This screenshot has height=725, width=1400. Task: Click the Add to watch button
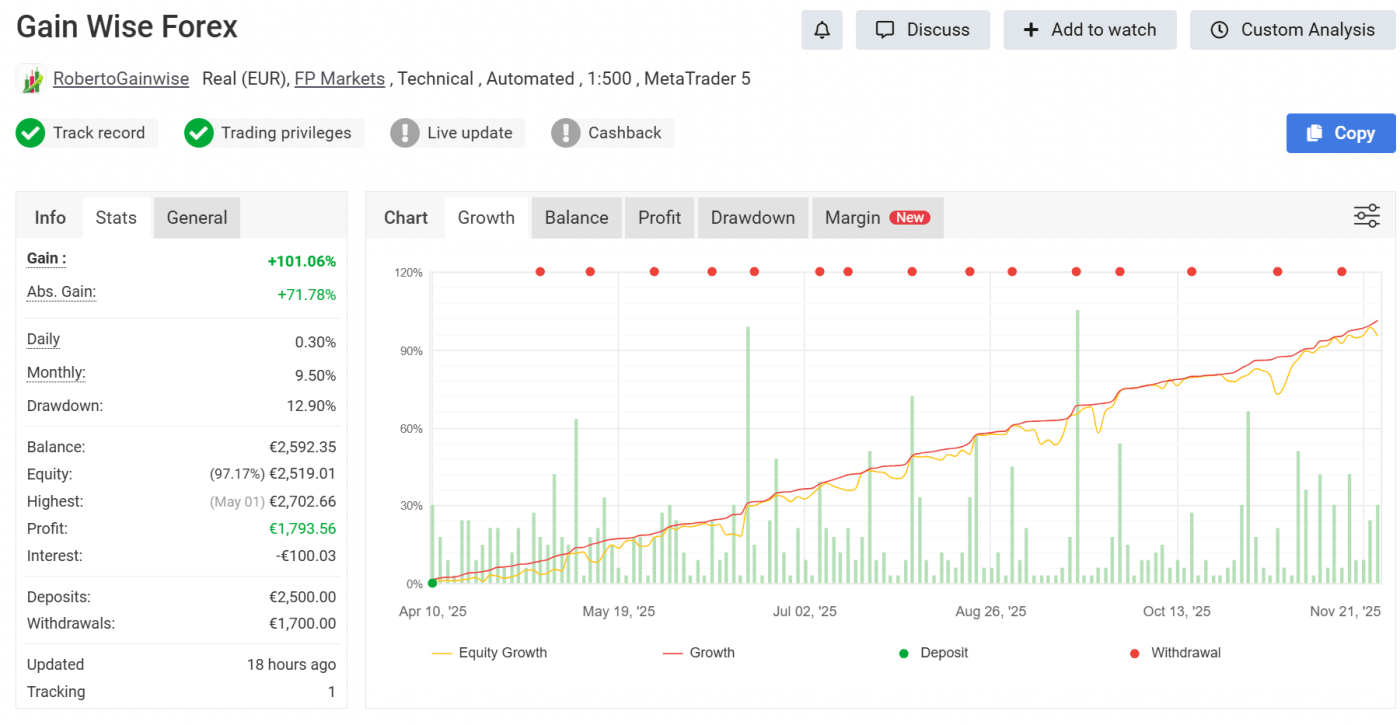pos(1090,30)
